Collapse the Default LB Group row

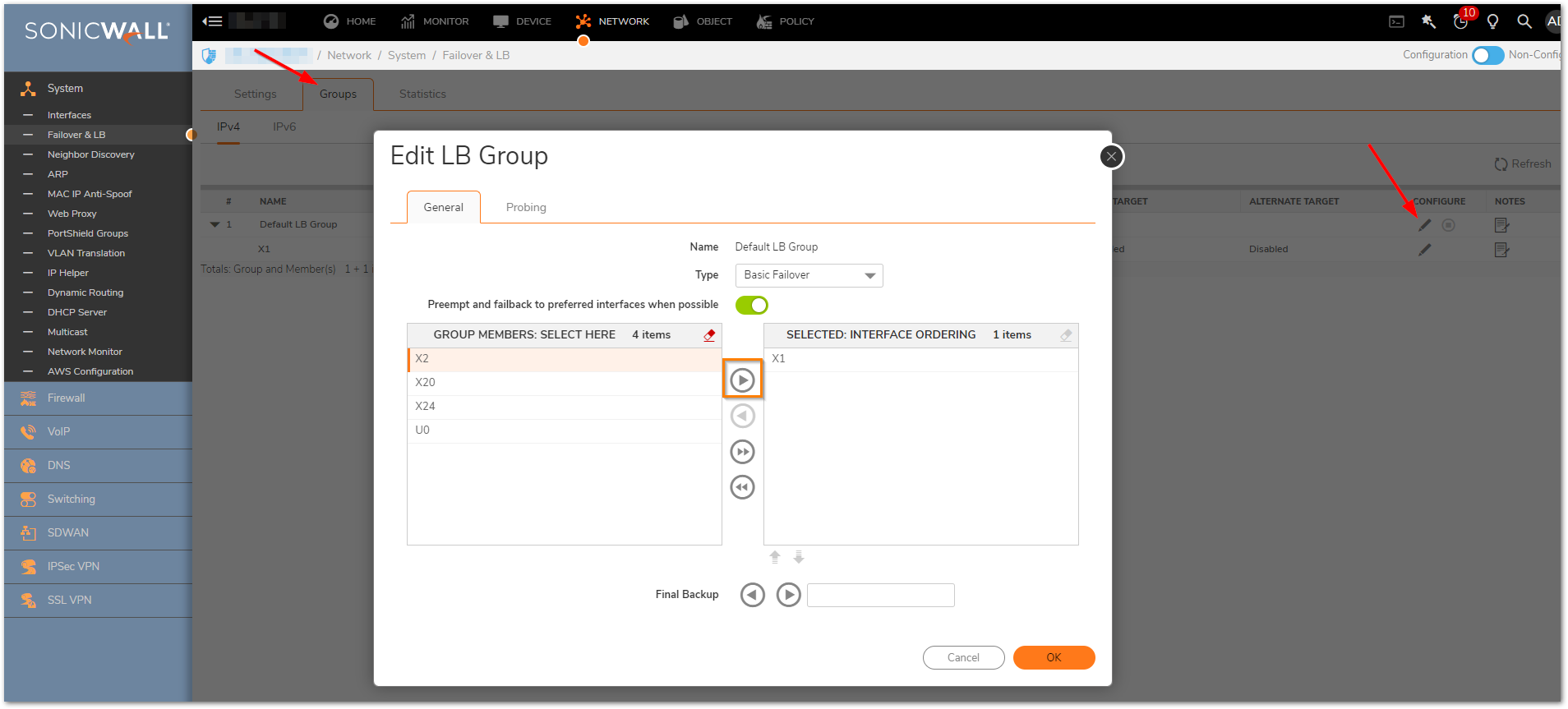pyautogui.click(x=215, y=224)
